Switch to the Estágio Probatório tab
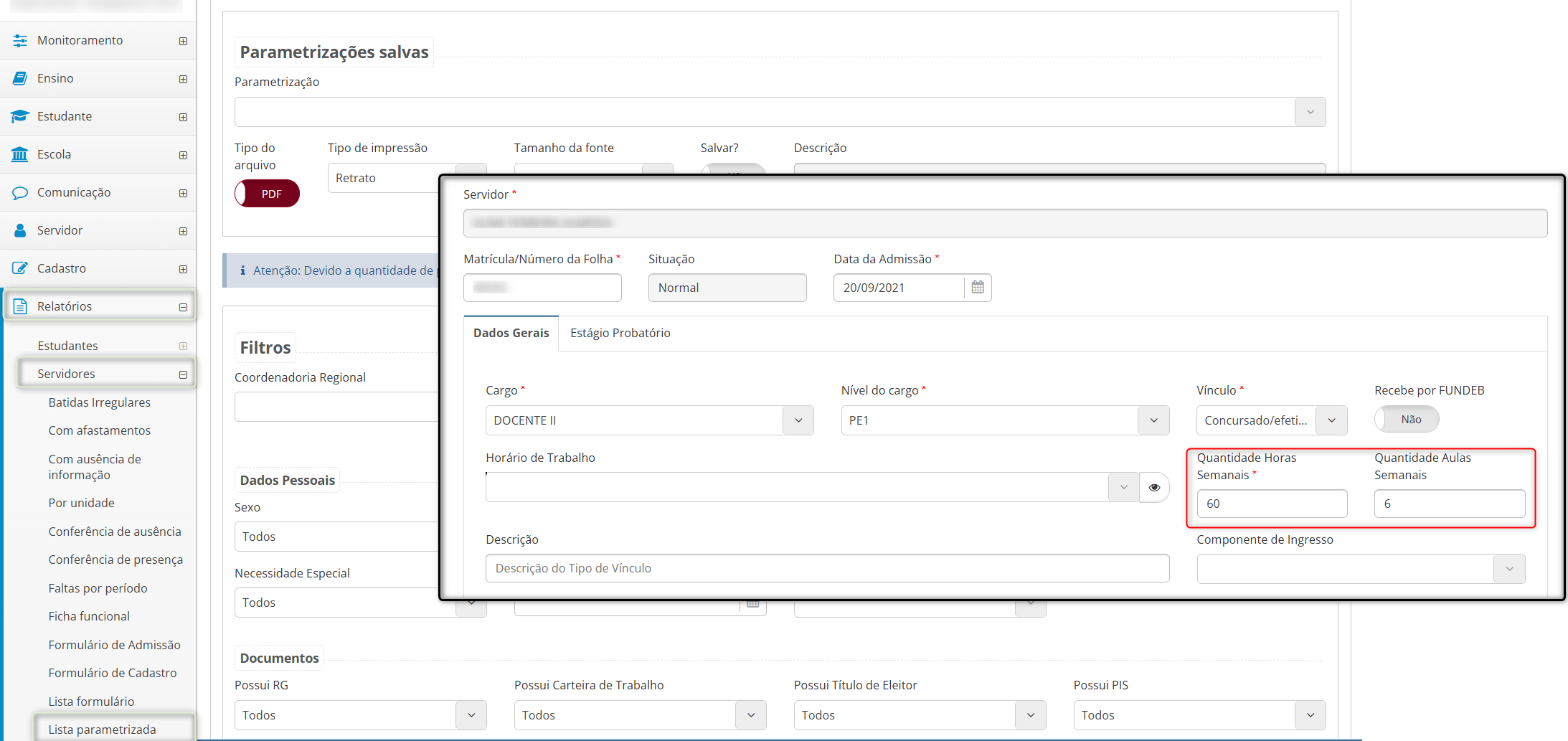 [620, 333]
